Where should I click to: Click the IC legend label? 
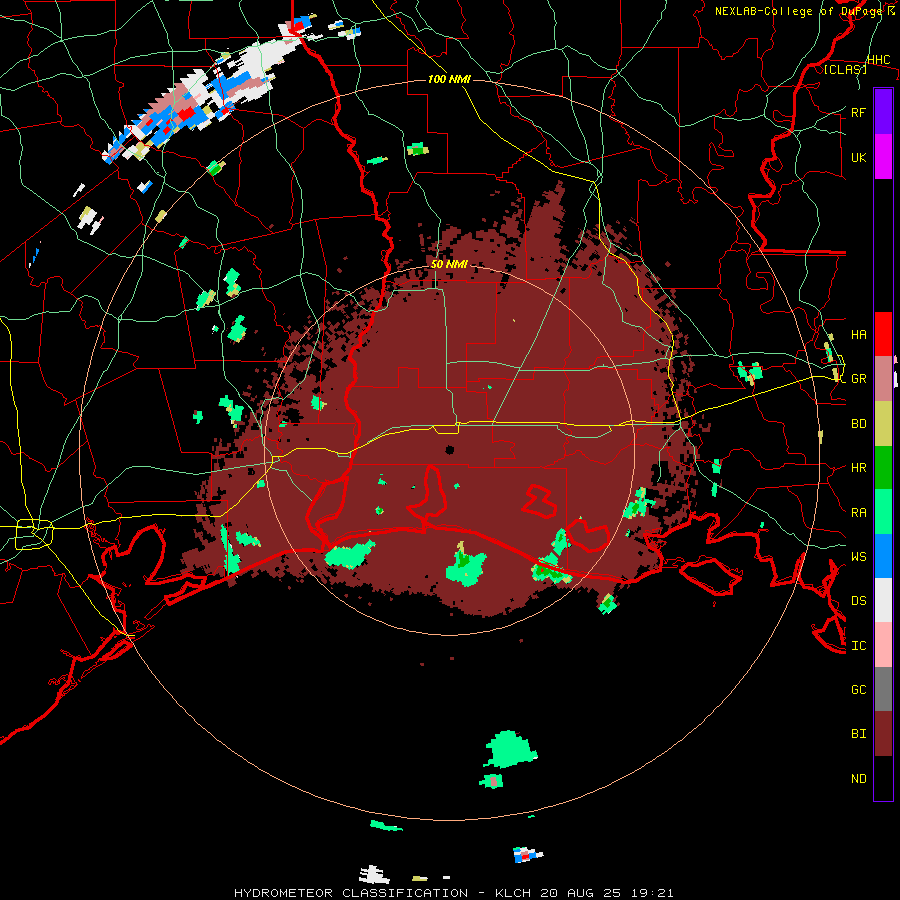pos(858,646)
